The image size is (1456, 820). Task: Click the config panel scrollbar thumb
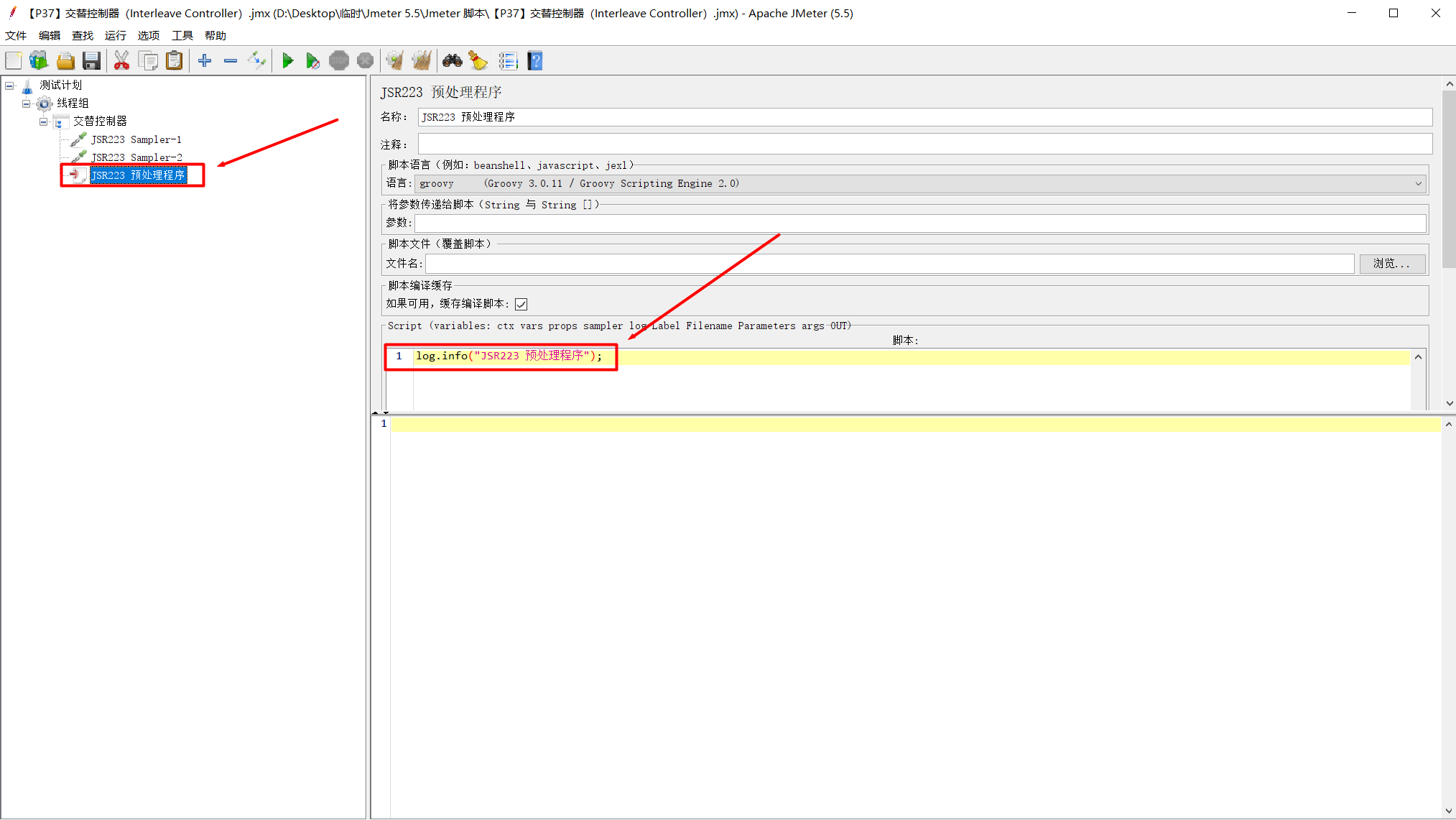click(1449, 179)
